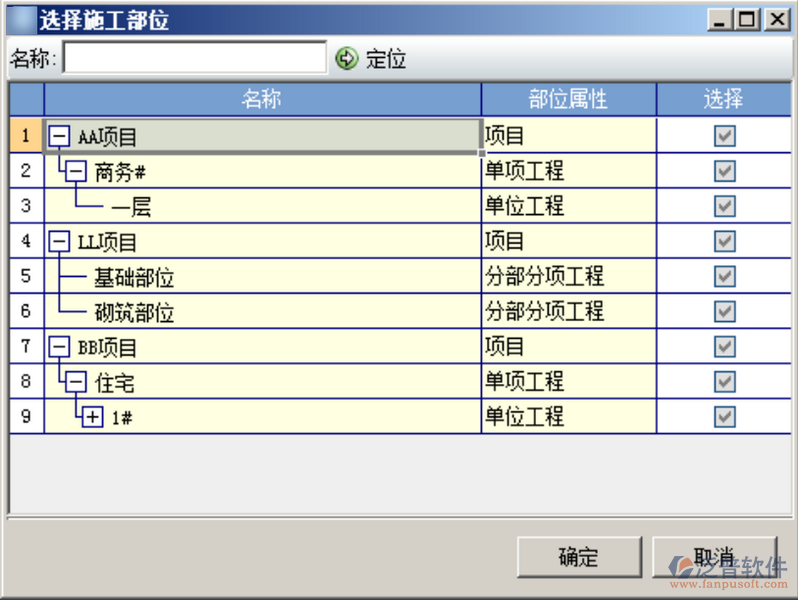Viewport: 798px width, 600px height.
Task: Click the 取消 cancel button
Action: pos(714,557)
